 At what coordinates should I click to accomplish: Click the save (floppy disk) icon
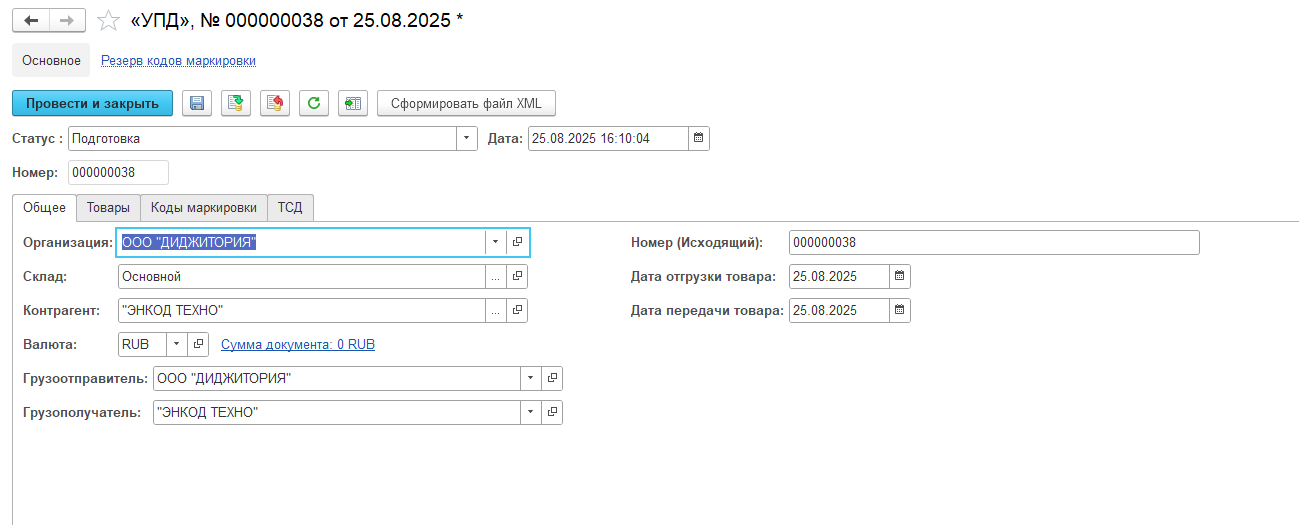click(x=197, y=103)
